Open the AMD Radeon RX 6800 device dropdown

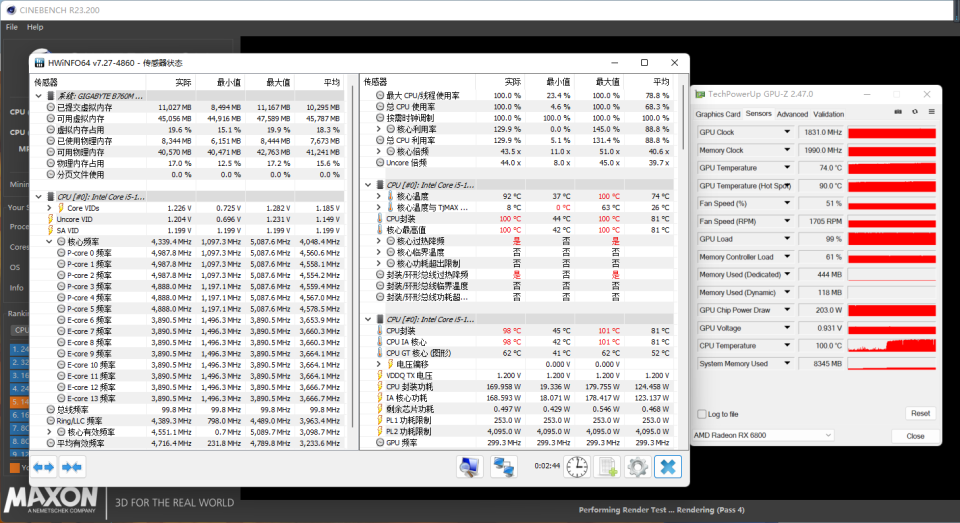point(829,435)
